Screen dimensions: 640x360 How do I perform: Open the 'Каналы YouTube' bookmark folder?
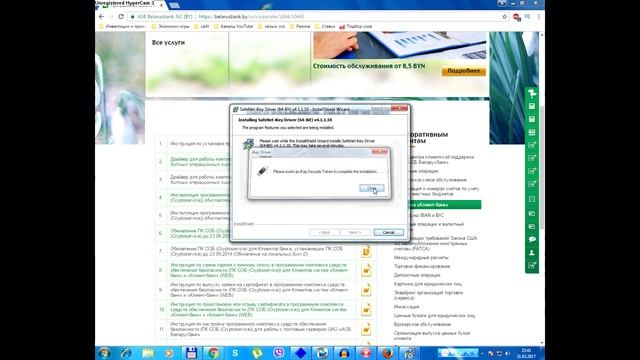point(233,27)
